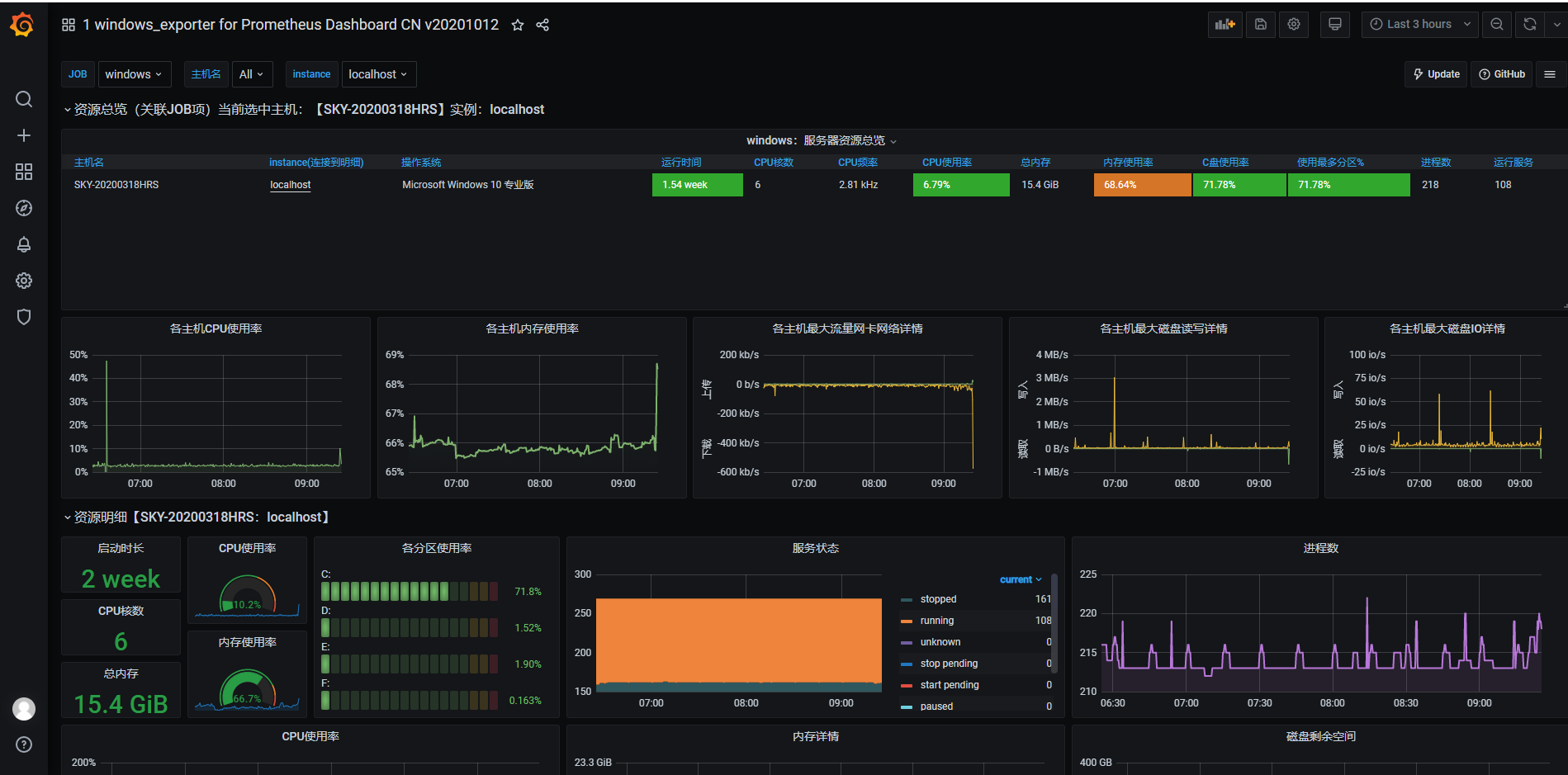Click the 内存使用率 gauge showing 66.7%

coord(247,688)
